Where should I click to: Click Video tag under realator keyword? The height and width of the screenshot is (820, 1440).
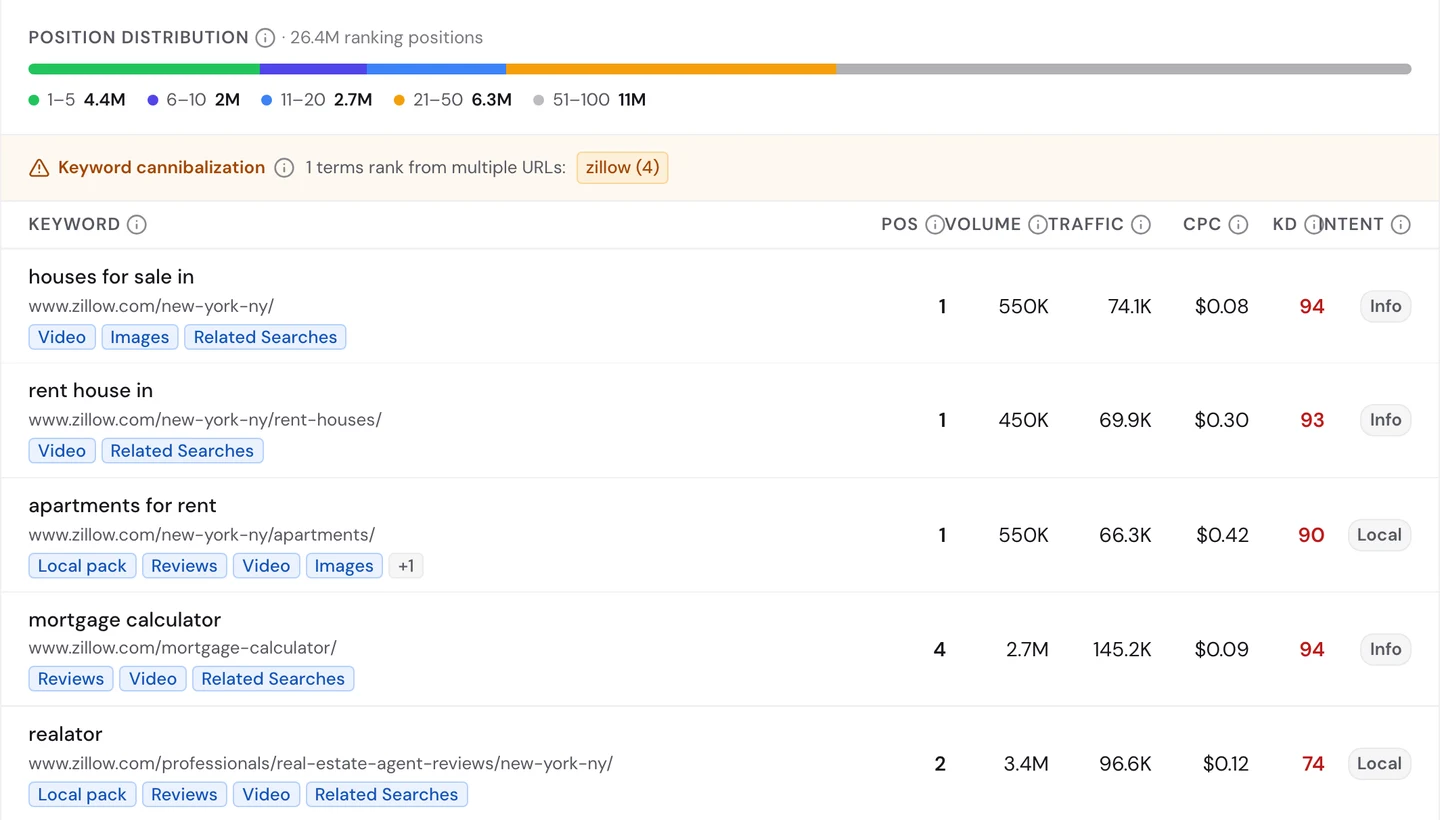tap(266, 795)
